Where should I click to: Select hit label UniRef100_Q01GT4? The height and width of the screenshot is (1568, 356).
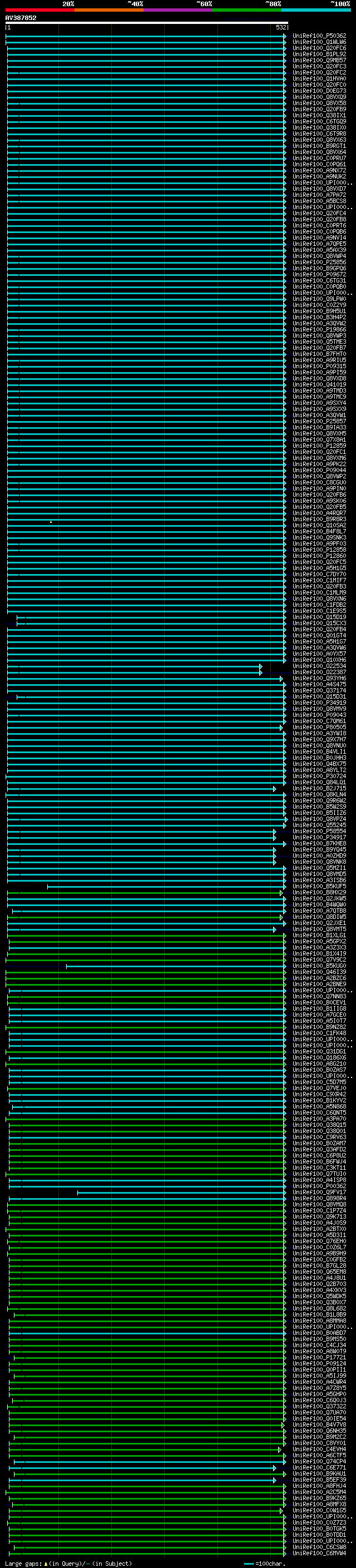tap(319, 635)
